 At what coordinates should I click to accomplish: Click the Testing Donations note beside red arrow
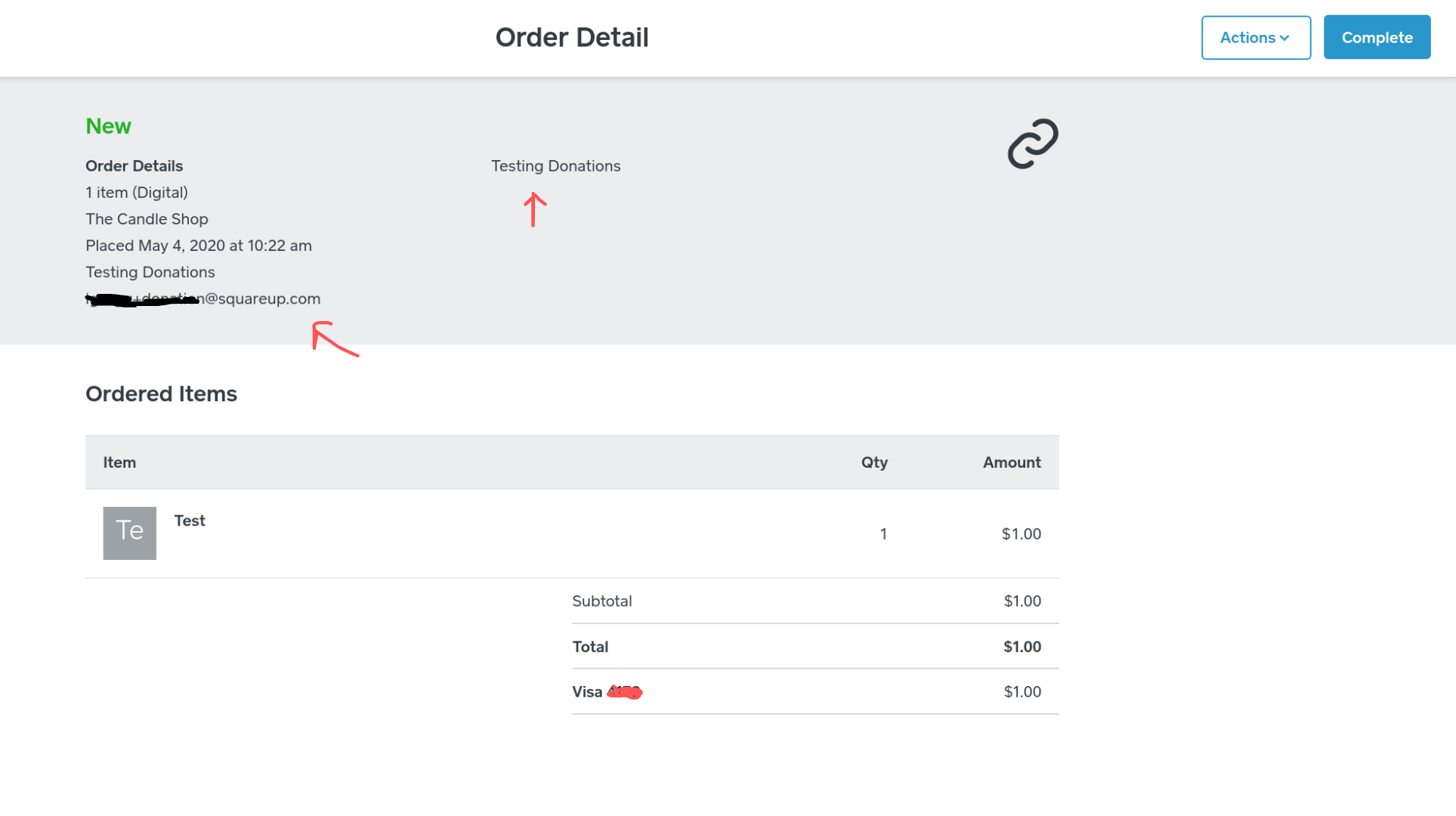click(555, 166)
